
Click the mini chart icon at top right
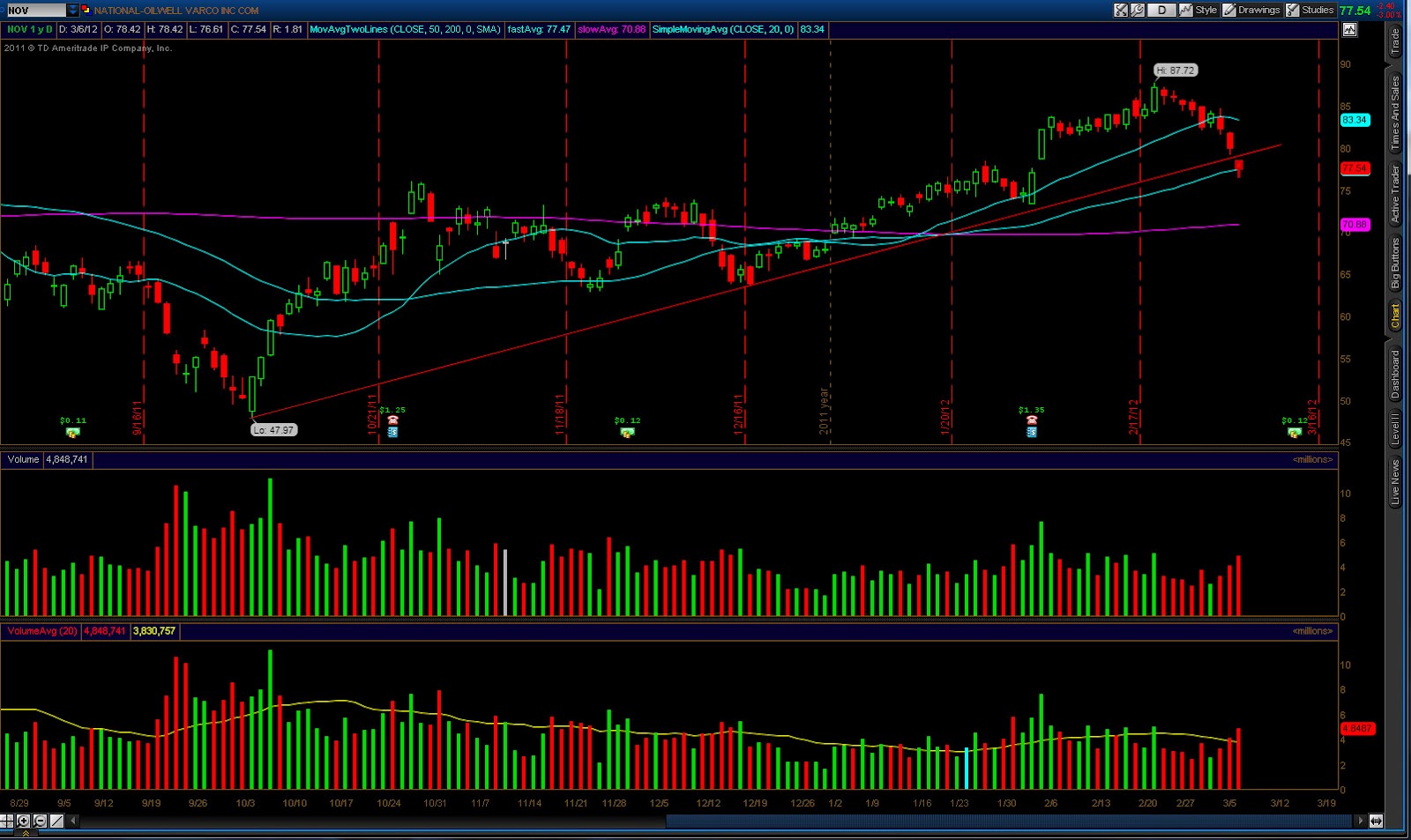(x=1349, y=29)
